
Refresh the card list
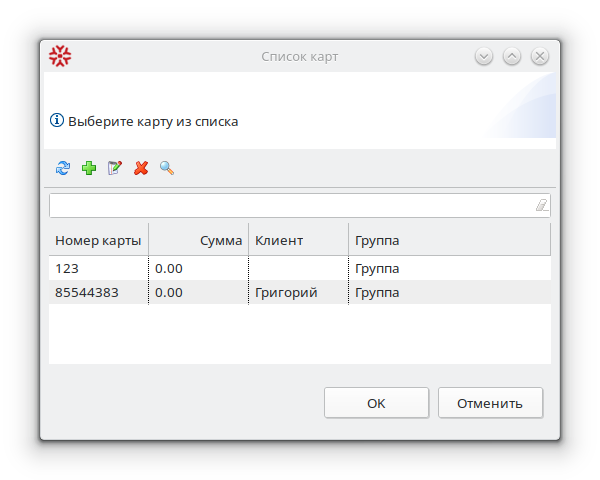(63, 168)
